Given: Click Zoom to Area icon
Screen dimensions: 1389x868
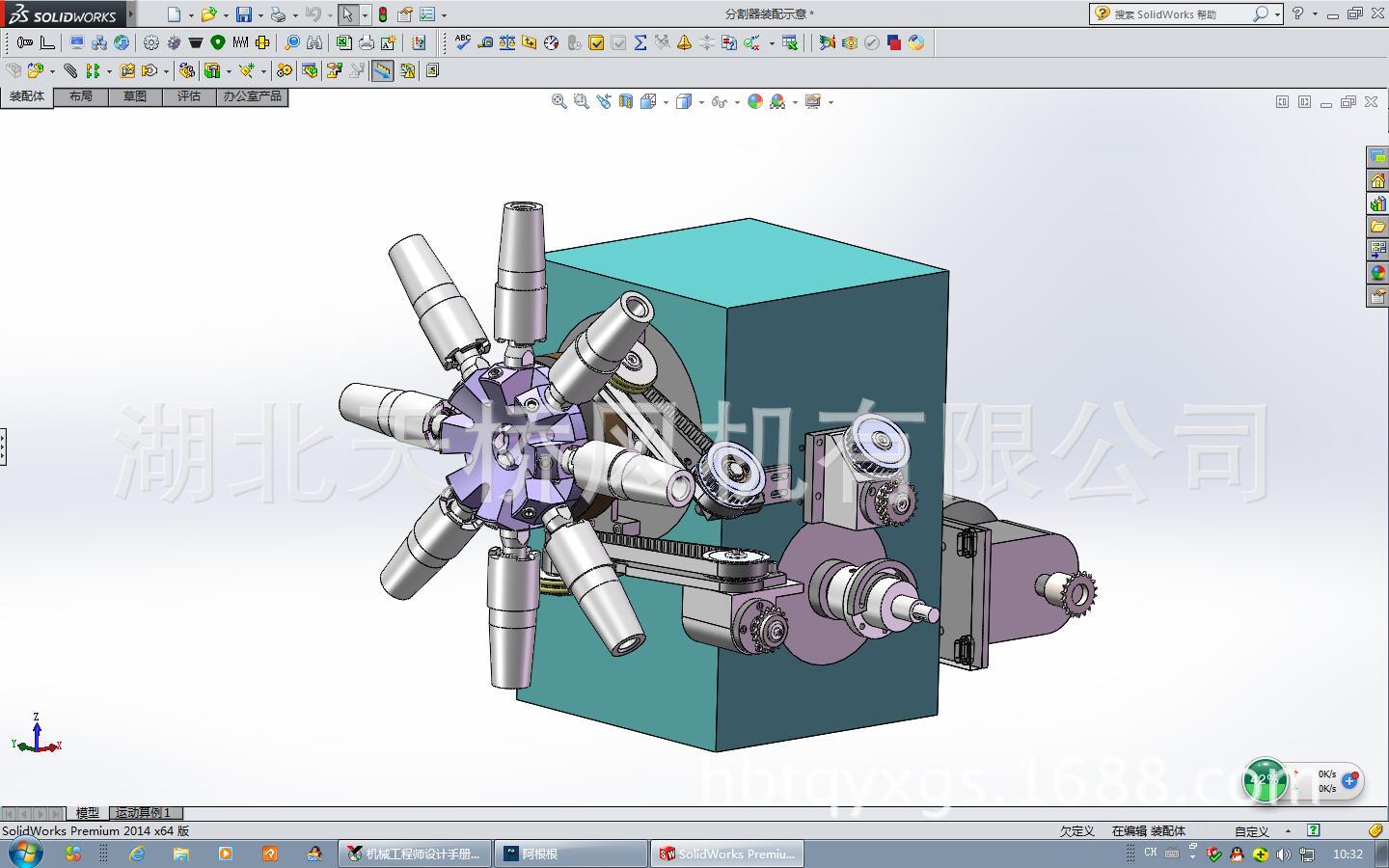Looking at the screenshot, I should 582,101.
